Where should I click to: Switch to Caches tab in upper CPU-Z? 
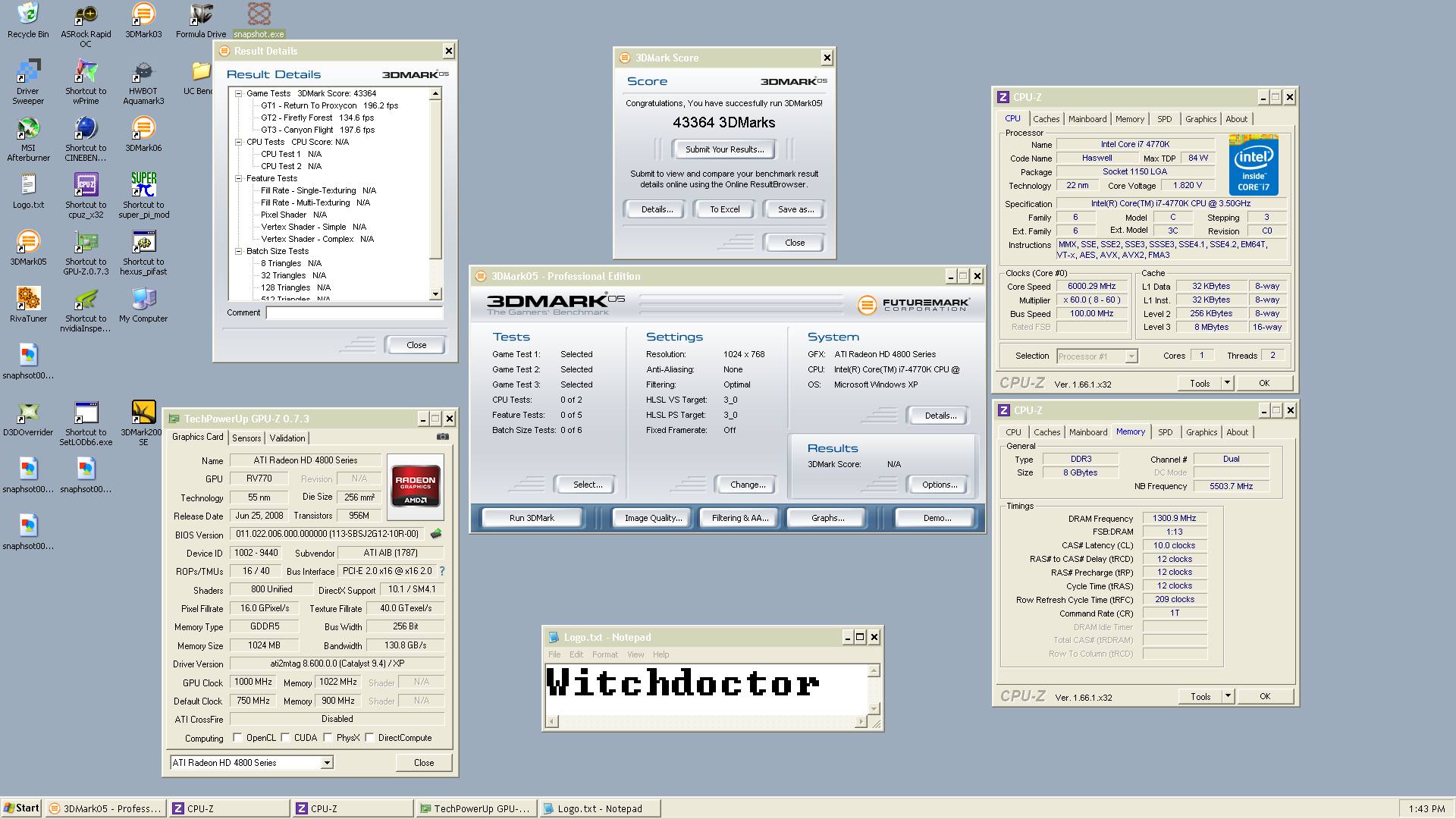(x=1046, y=119)
